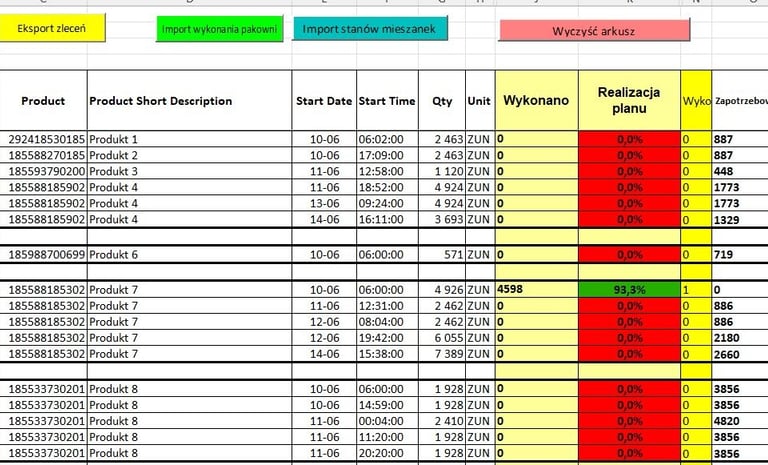This screenshot has height=465, width=768.
Task: Select the Zapotrzebow header cell
Action: coord(740,100)
